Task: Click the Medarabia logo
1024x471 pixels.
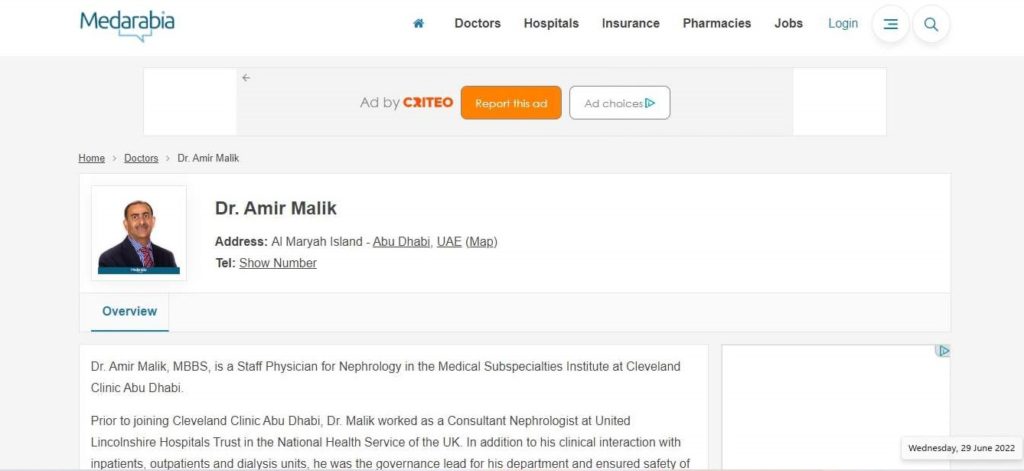Action: click(127, 25)
